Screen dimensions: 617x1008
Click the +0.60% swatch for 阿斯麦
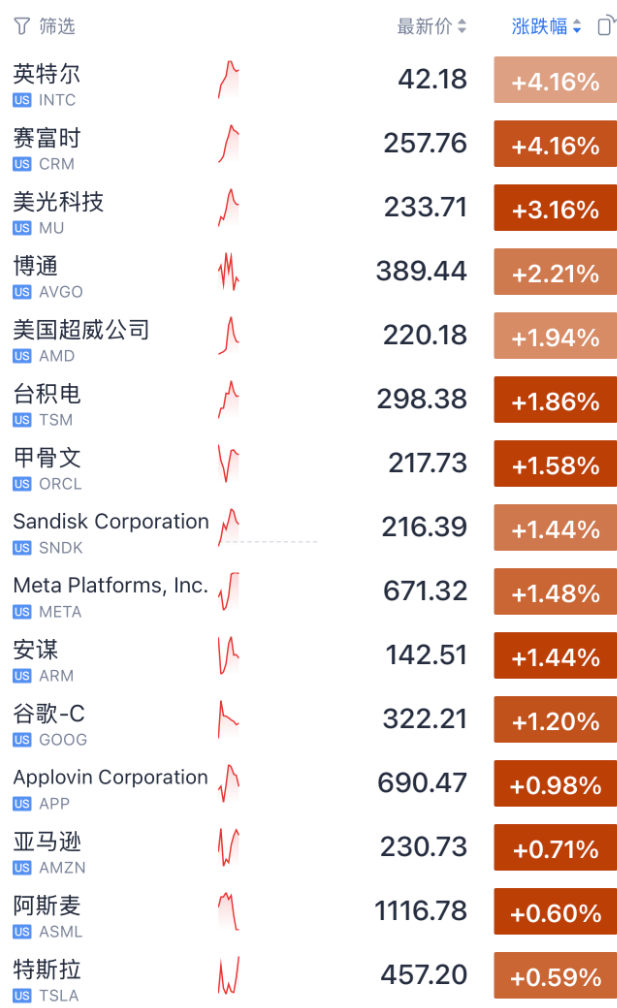pyautogui.click(x=555, y=913)
